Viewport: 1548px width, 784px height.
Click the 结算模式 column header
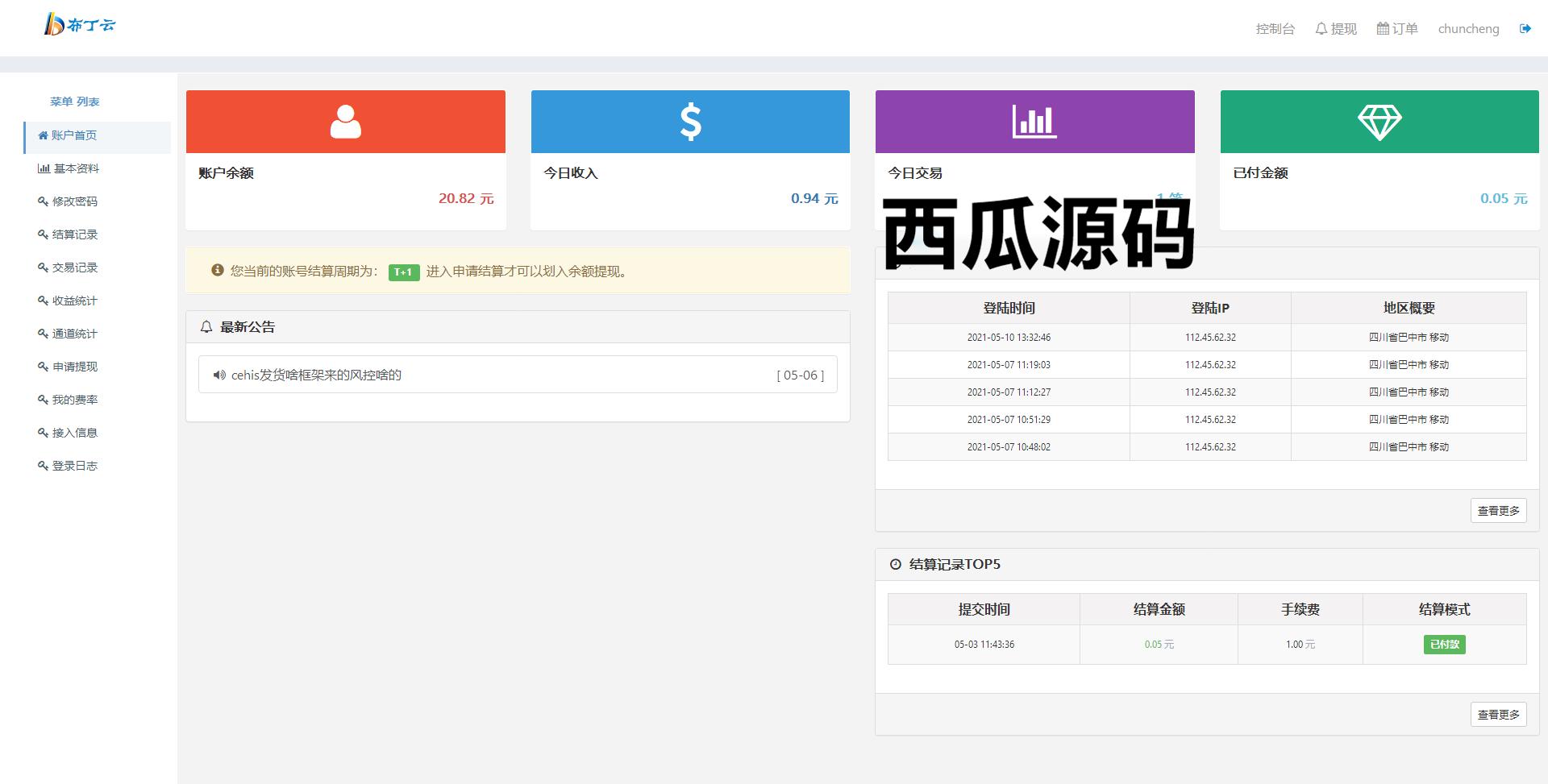click(x=1444, y=609)
